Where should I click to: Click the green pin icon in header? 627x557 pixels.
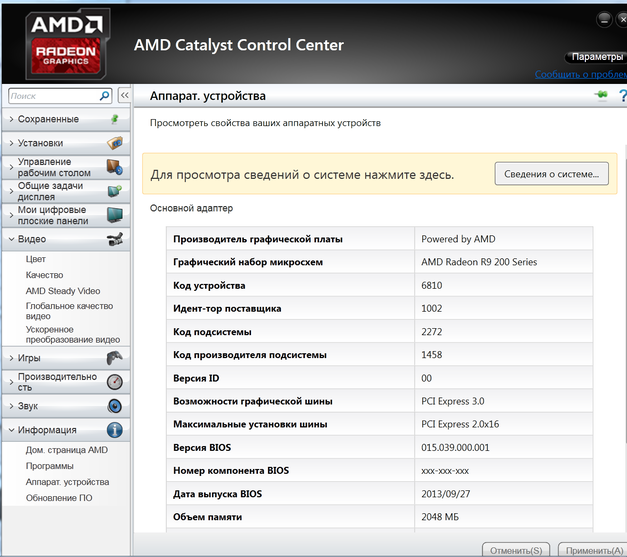click(x=600, y=95)
